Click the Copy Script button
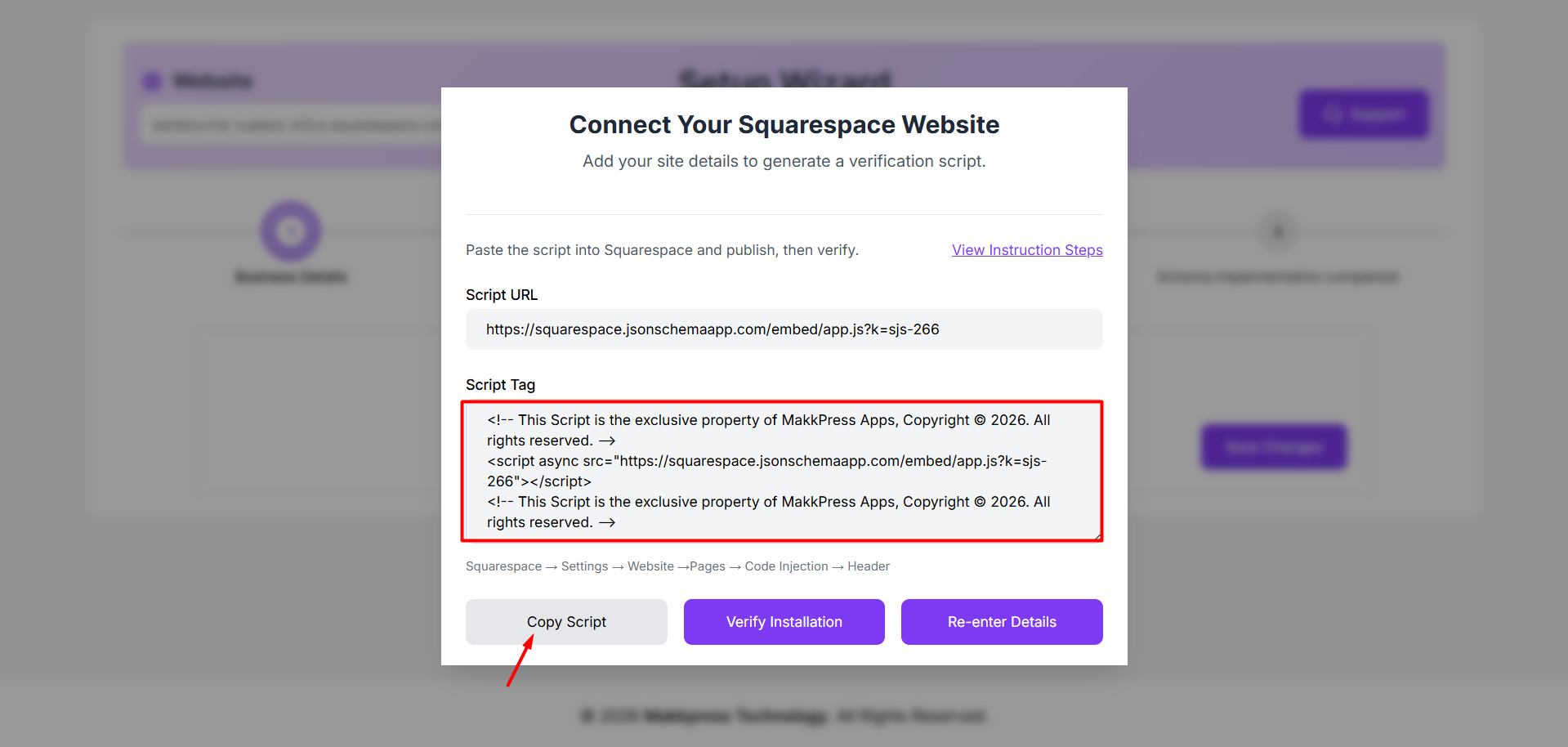Image resolution: width=1568 pixels, height=747 pixels. point(566,622)
